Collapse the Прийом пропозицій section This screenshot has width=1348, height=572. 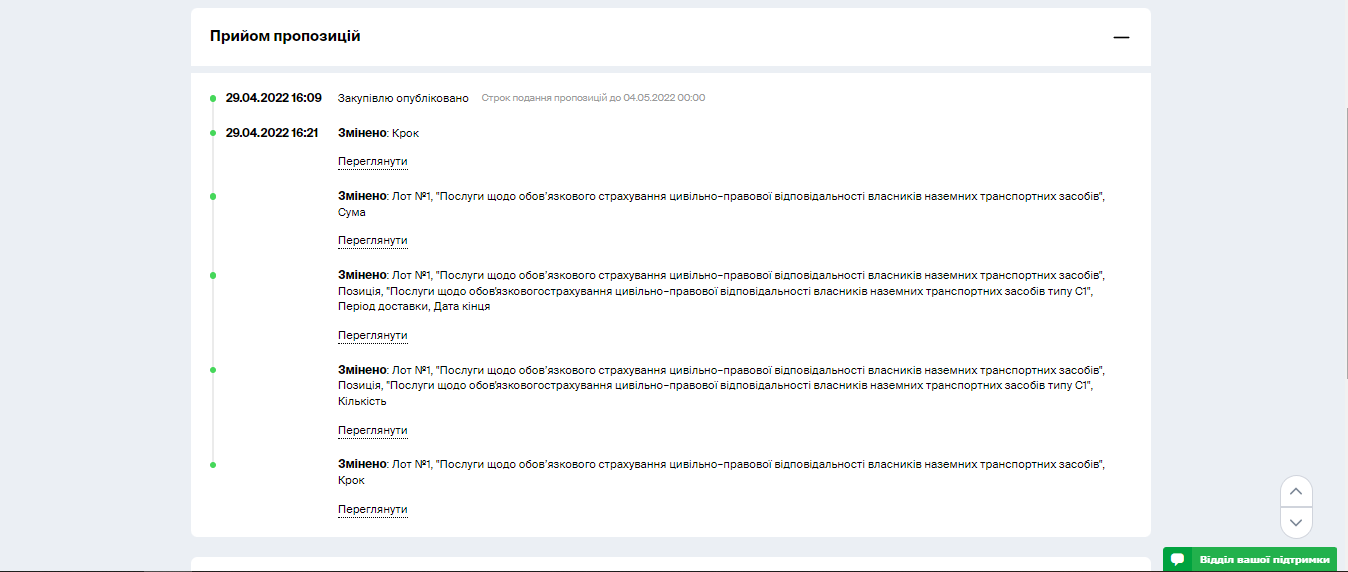(x=1121, y=37)
